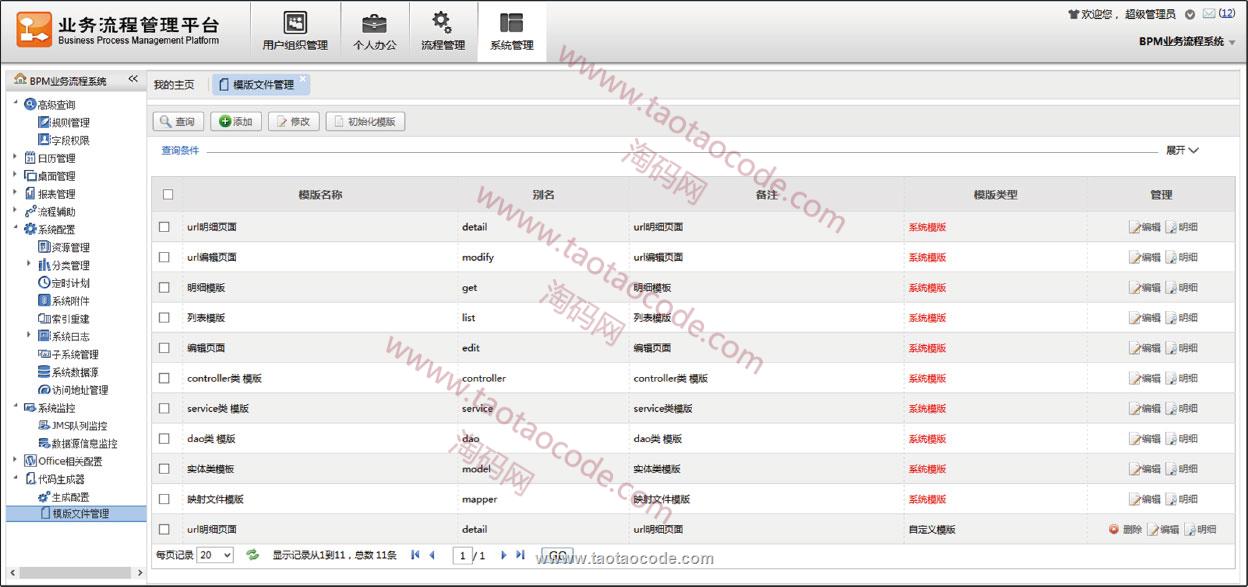This screenshot has height=587, width=1248.
Task: Click the 添加 button
Action: [236, 122]
